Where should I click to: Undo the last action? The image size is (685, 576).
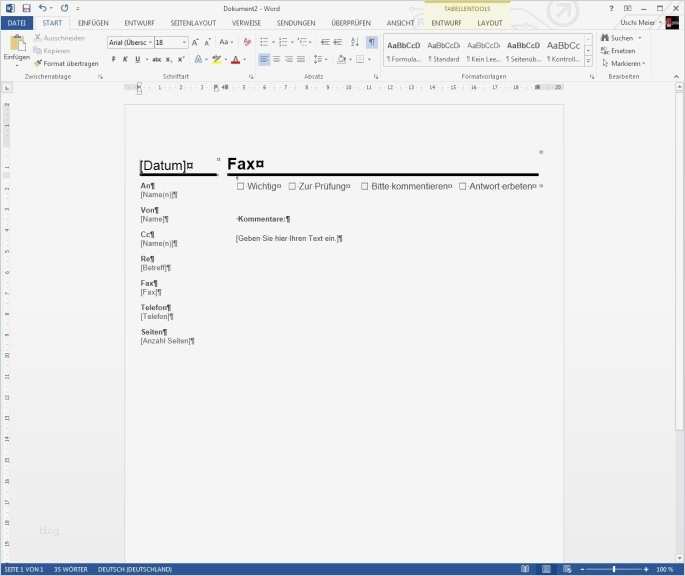pyautogui.click(x=42, y=8)
